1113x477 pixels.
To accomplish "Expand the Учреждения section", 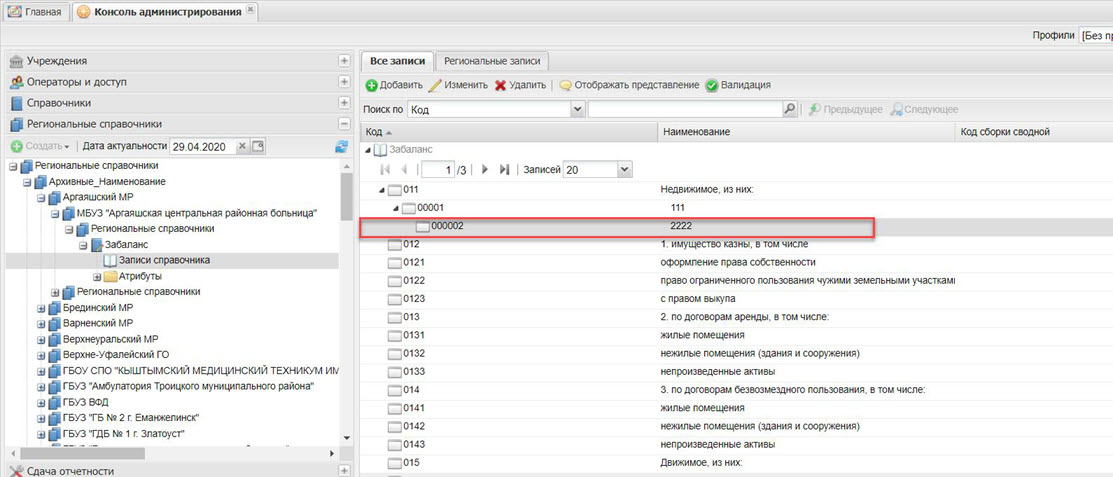I will click(x=344, y=61).
